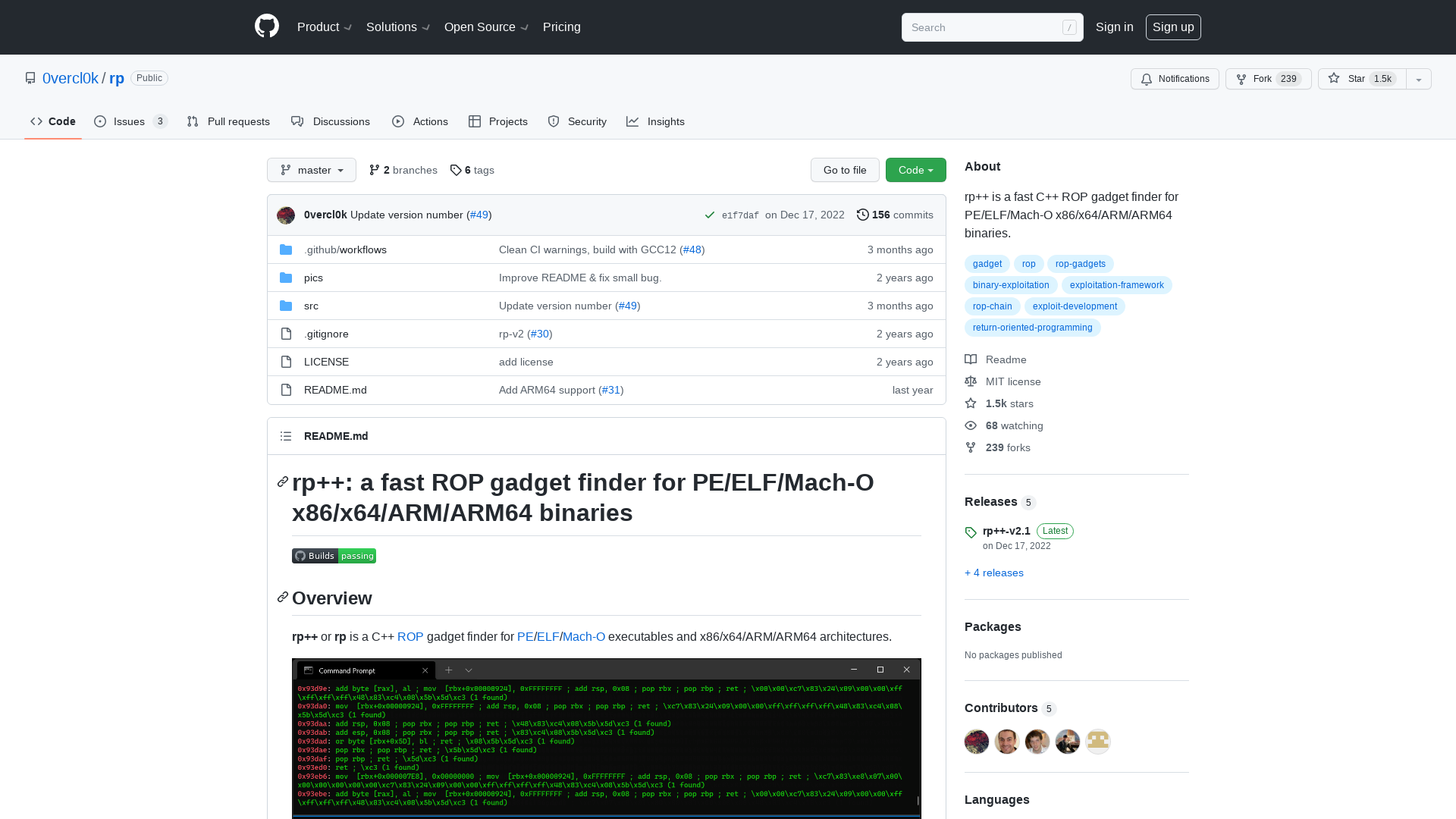Click the README table of contents icon

[x=286, y=436]
